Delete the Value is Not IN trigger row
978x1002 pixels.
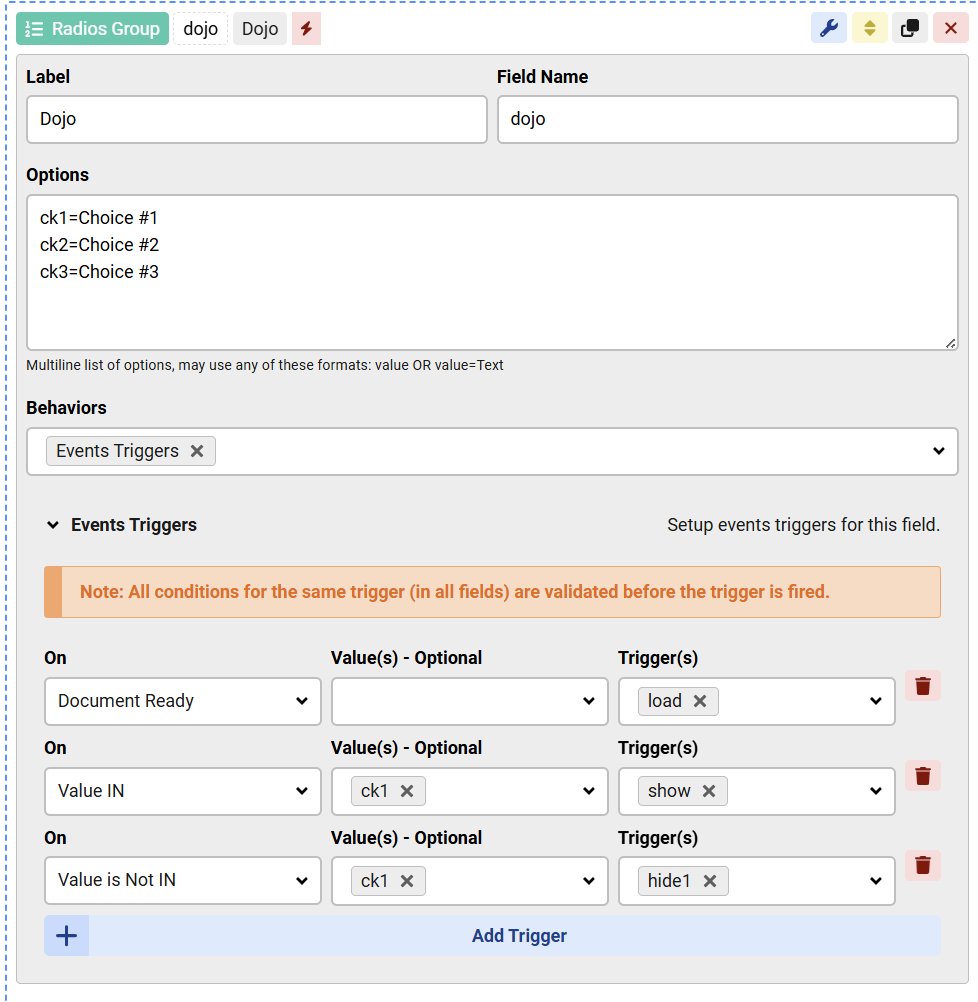(x=922, y=865)
